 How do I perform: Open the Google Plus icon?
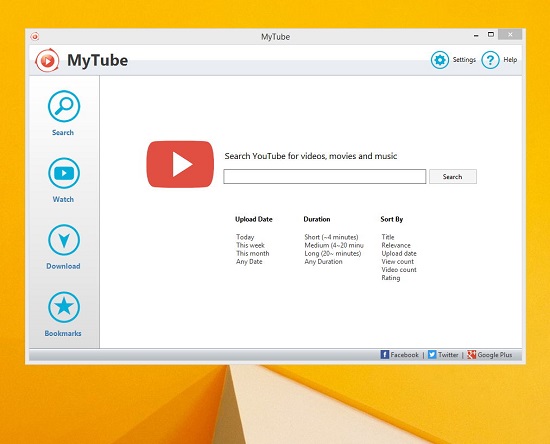[471, 355]
